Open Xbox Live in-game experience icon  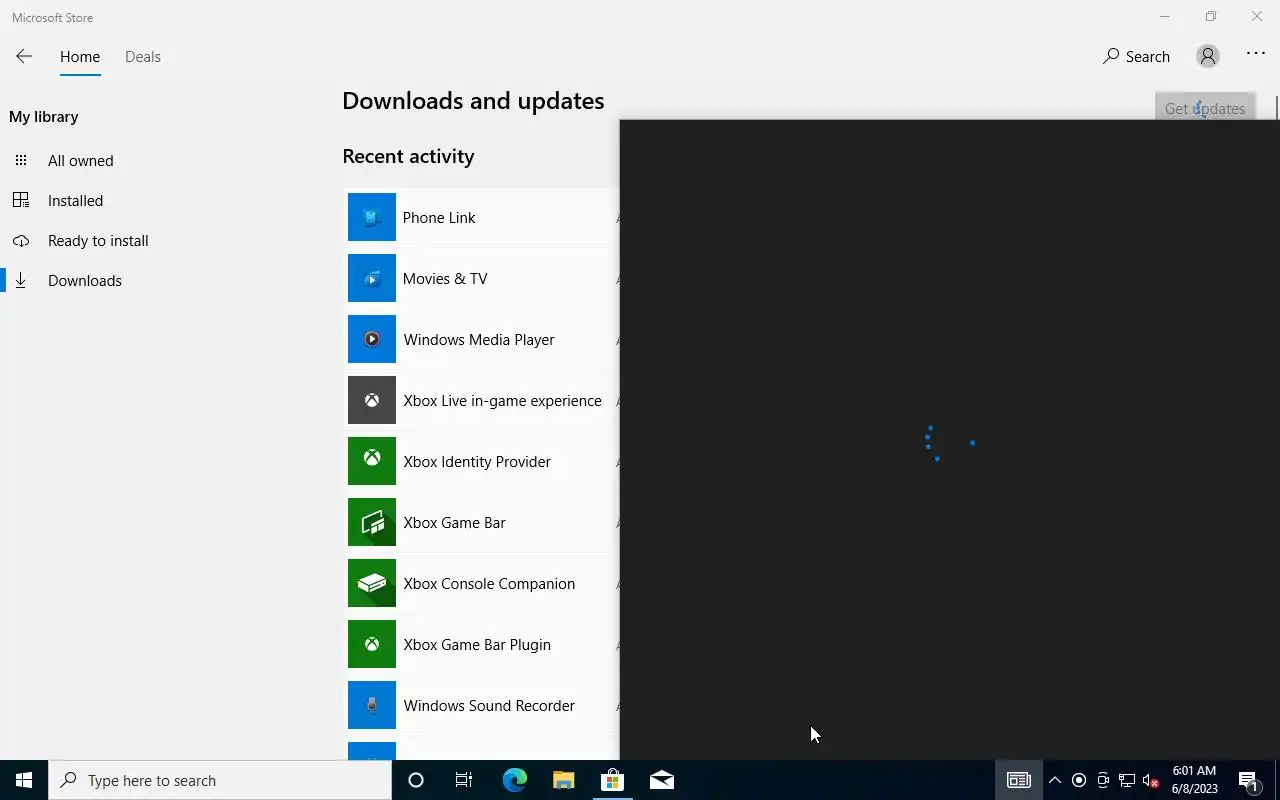click(x=372, y=400)
